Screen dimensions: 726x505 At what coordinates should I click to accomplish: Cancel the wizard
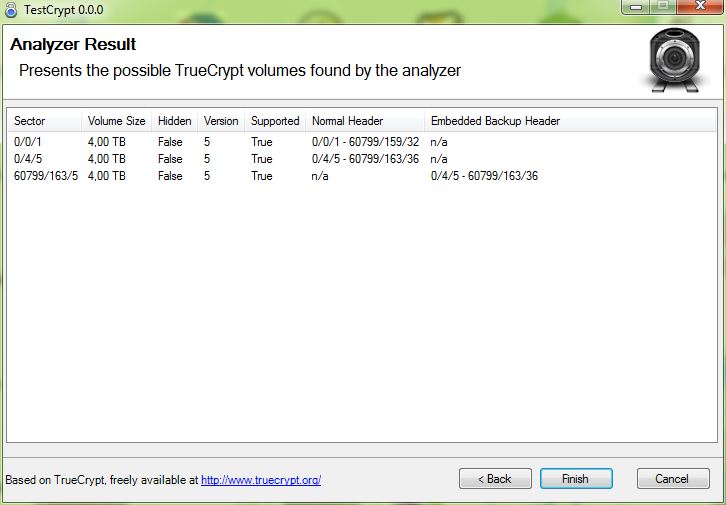[x=673, y=479]
